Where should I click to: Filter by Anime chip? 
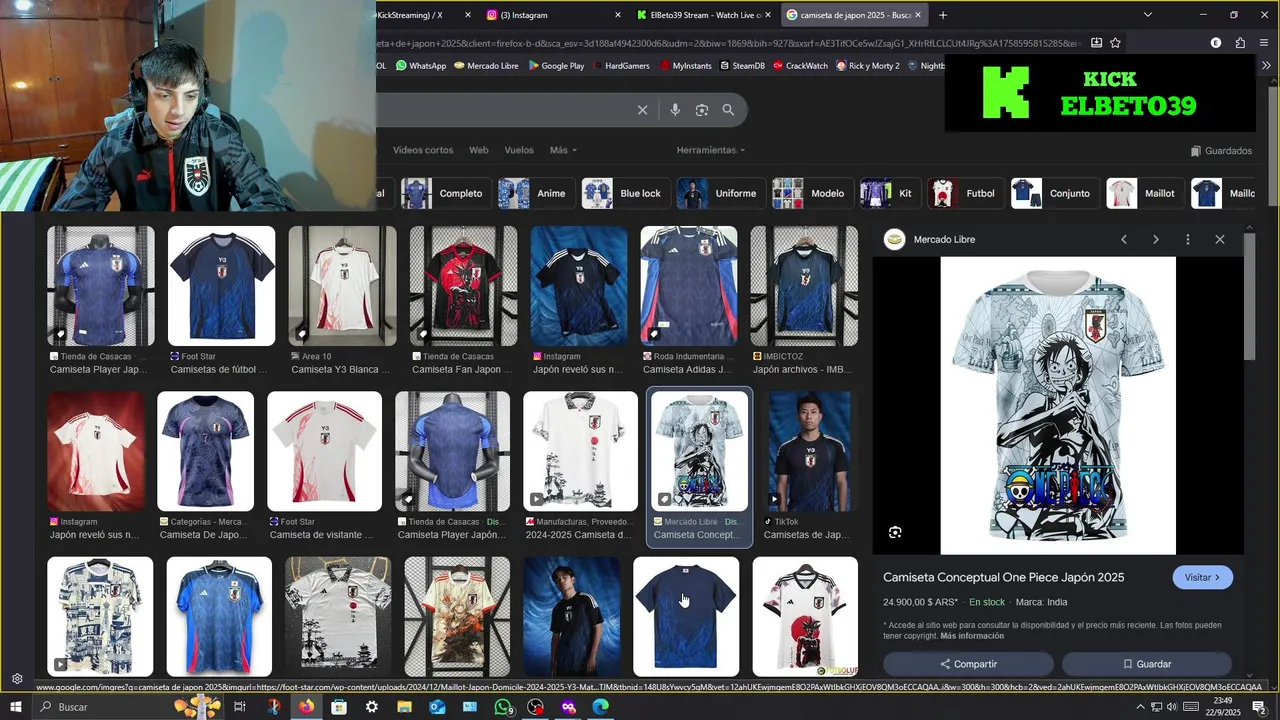point(534,193)
